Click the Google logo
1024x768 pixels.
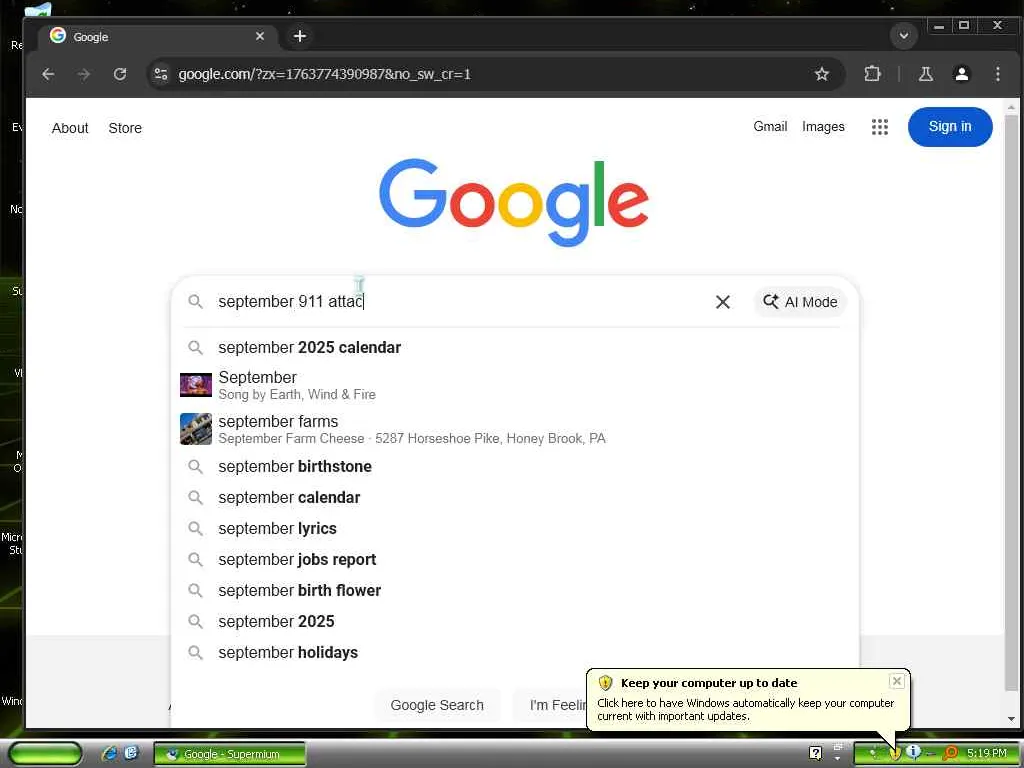[514, 202]
